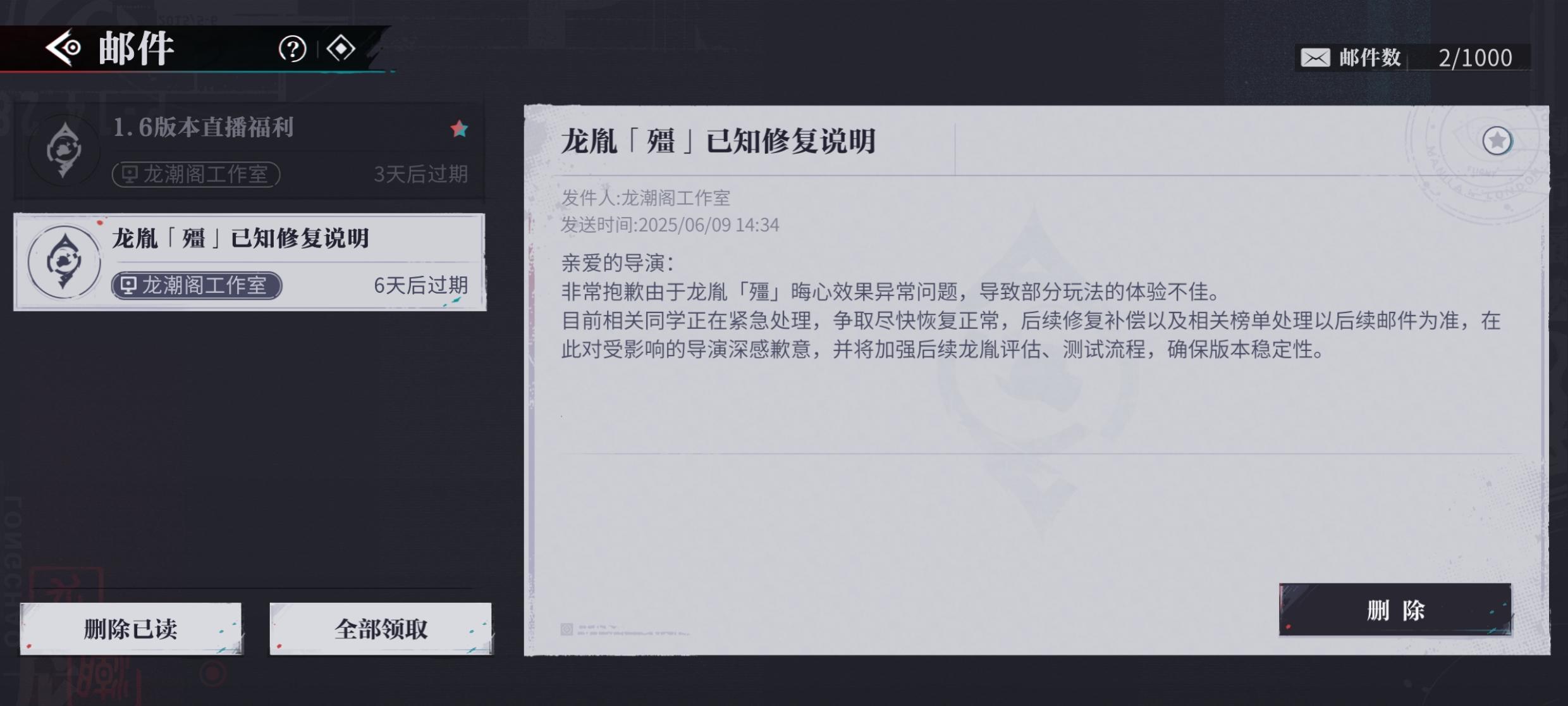Toggle the star favorite on open mail

click(x=1497, y=140)
